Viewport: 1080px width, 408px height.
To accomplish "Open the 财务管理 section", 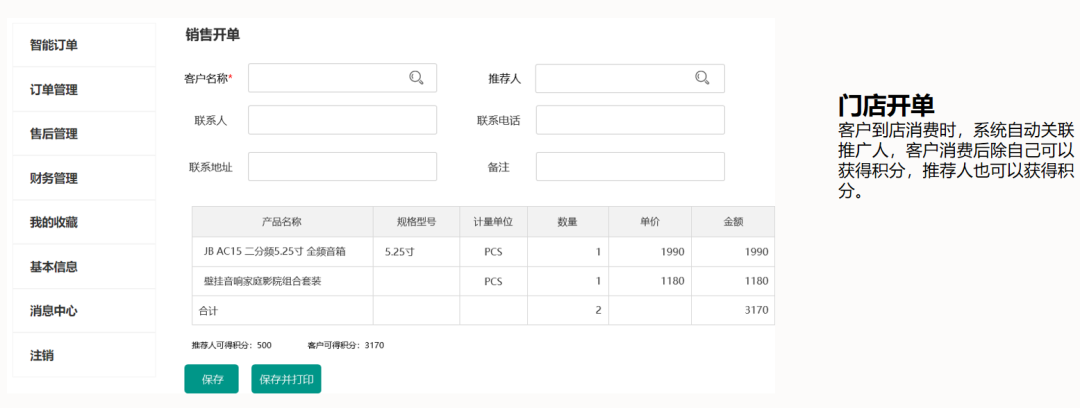I will point(54,179).
